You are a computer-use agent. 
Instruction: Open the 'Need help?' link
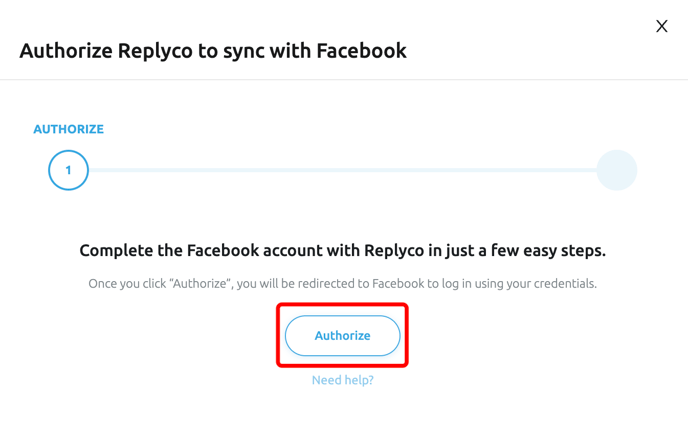[x=342, y=380]
